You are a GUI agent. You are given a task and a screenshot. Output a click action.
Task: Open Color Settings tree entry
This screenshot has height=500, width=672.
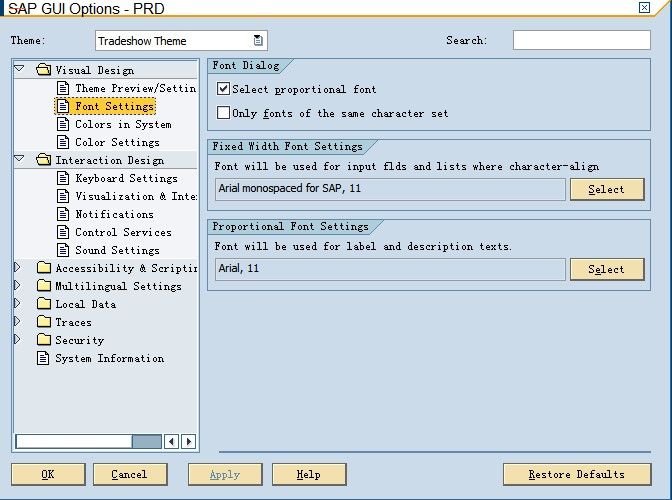[117, 142]
